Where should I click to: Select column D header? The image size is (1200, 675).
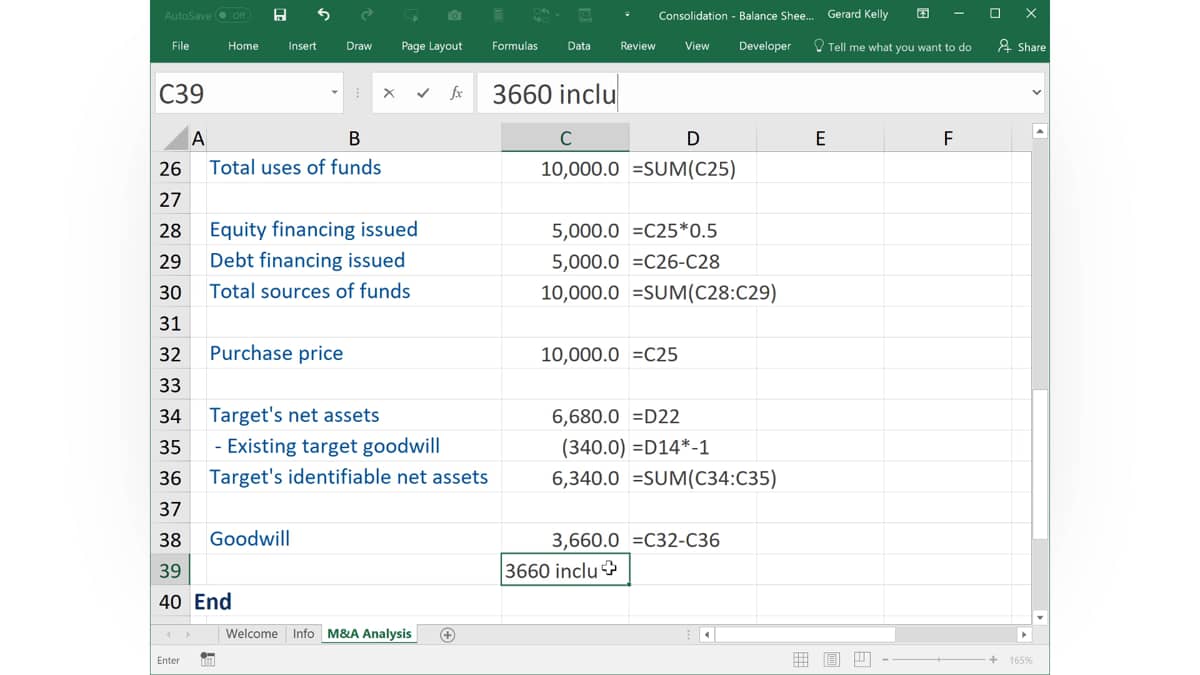tap(693, 139)
